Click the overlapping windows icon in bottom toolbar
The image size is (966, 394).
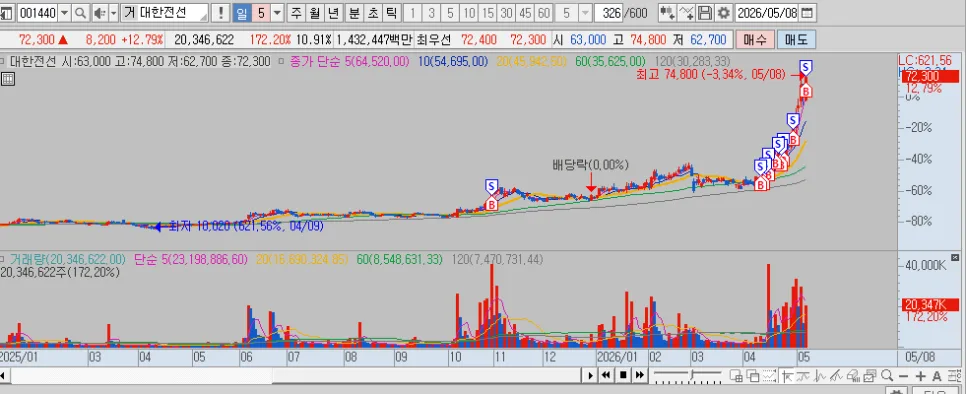[753, 375]
